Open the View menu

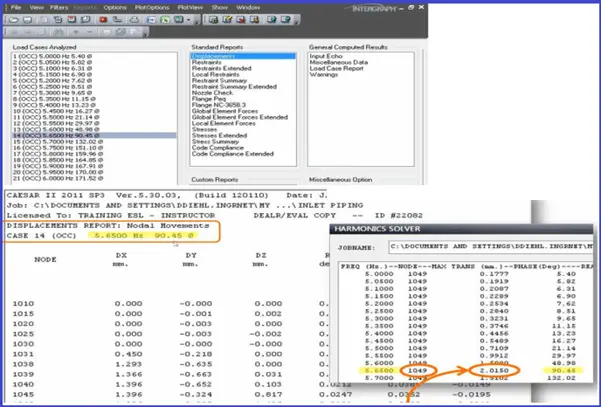point(36,7)
